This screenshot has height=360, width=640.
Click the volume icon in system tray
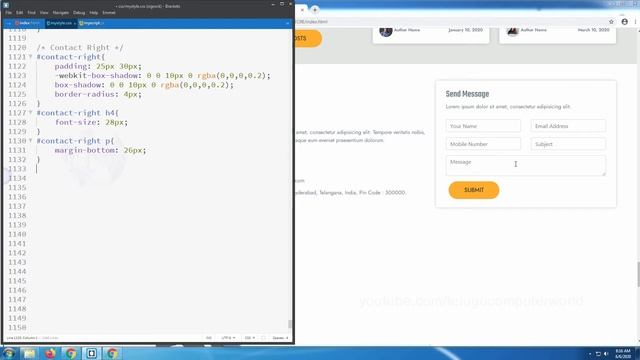[606, 353]
